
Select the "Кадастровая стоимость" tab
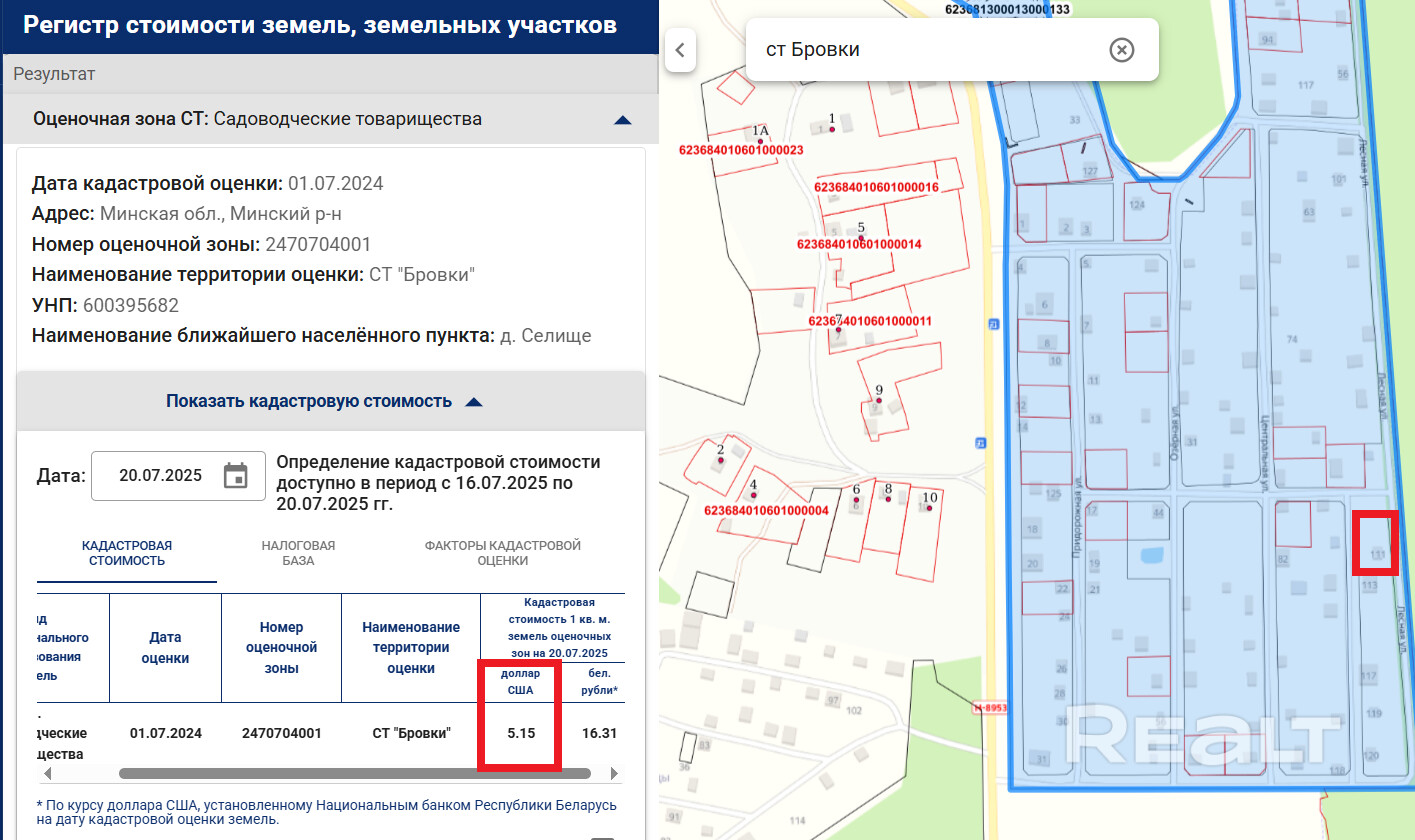pos(127,553)
